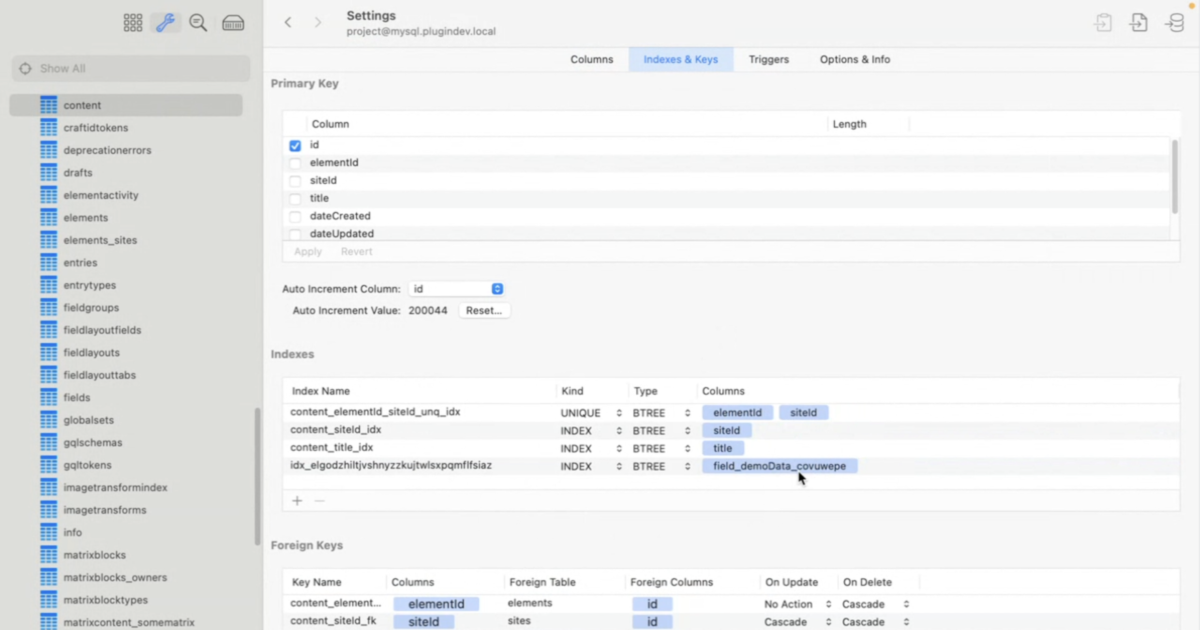This screenshot has width=1200, height=630.
Task: Open the Options & Info tab
Action: pos(854,59)
